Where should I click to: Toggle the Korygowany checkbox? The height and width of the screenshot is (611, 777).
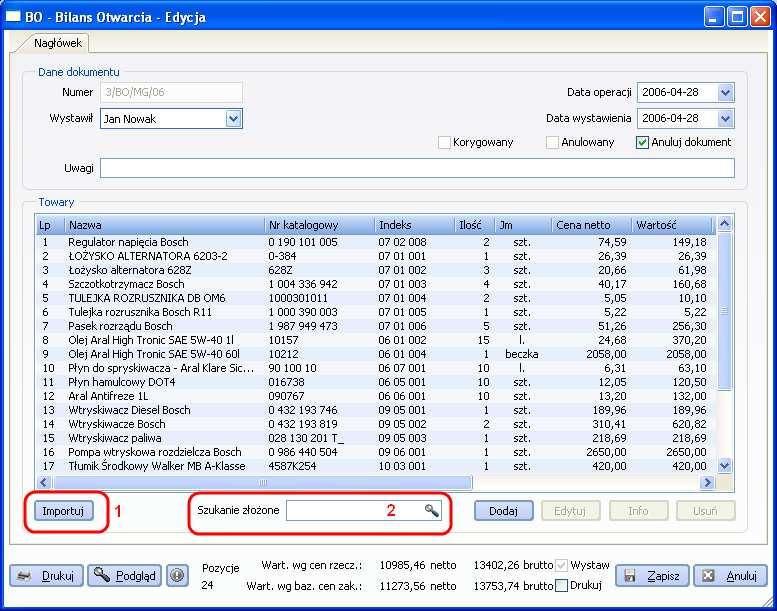[x=444, y=142]
